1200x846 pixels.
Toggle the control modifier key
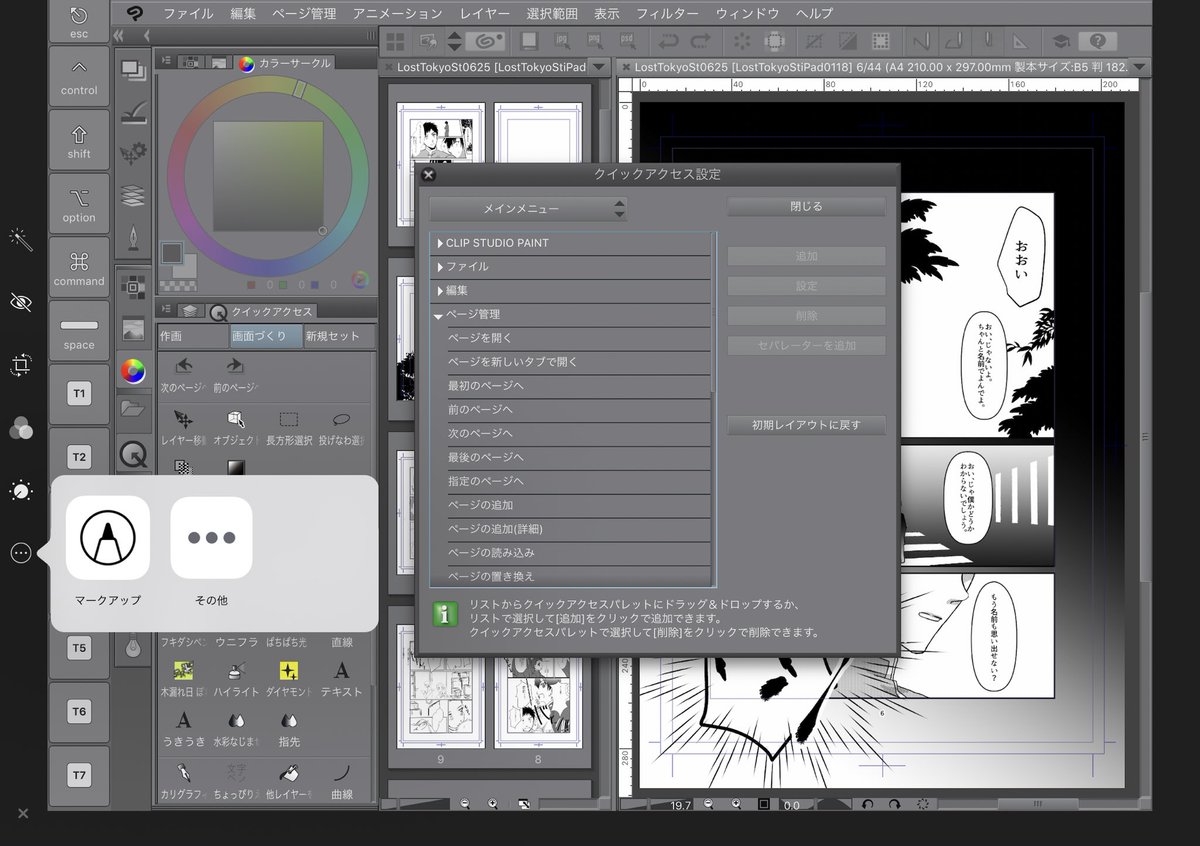click(79, 77)
